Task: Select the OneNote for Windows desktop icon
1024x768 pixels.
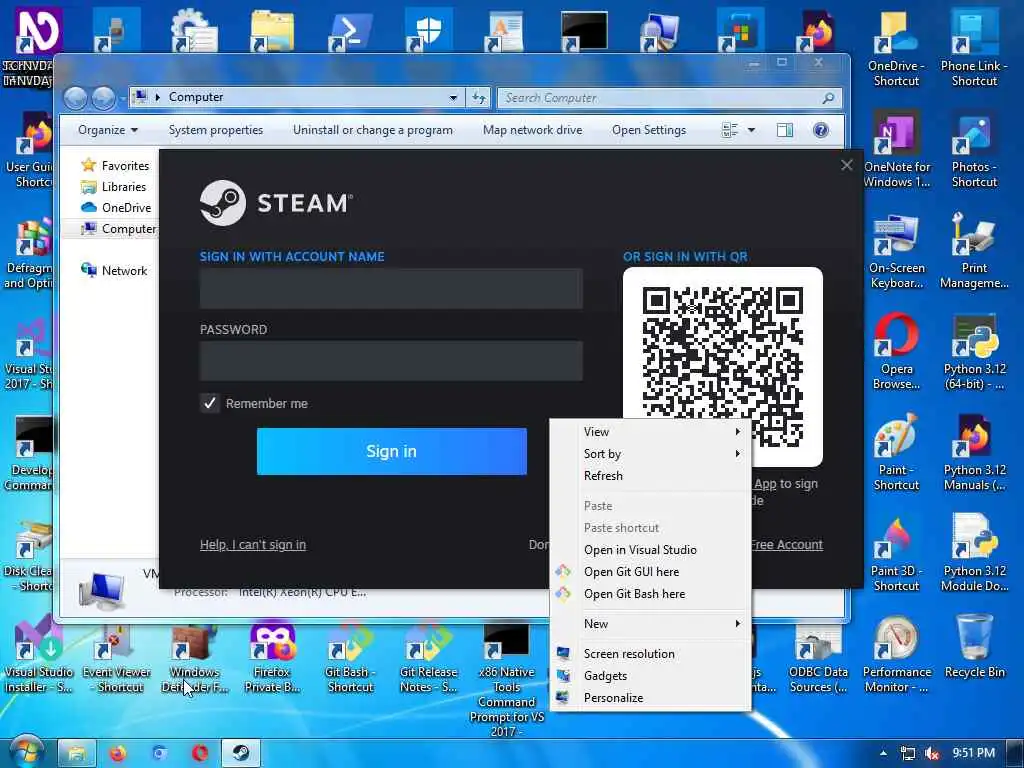Action: pos(897,150)
